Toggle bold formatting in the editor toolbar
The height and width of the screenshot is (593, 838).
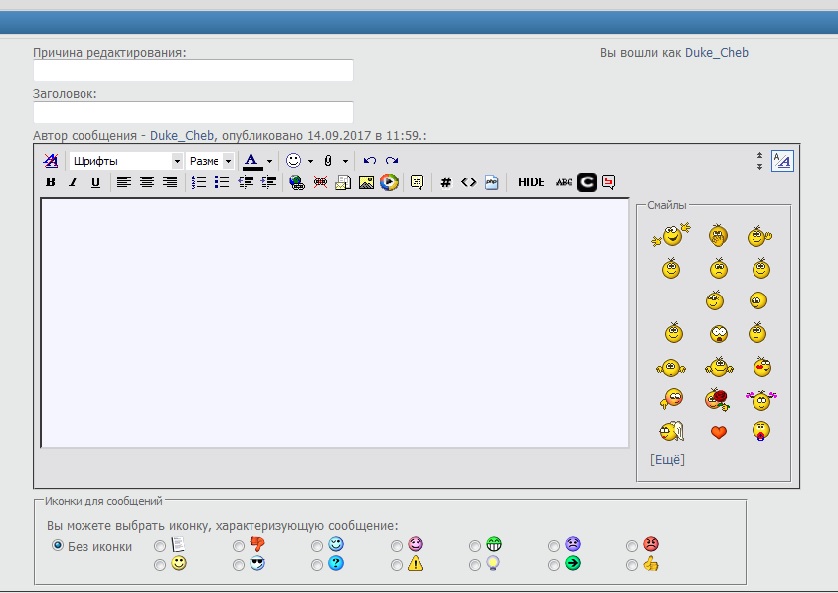click(x=51, y=182)
